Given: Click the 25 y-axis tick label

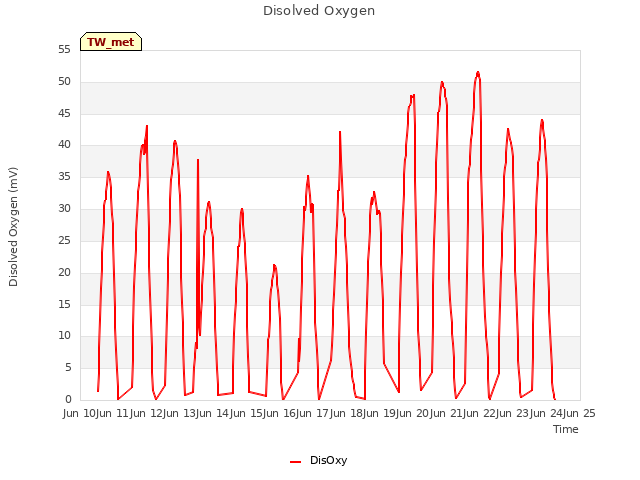Looking at the screenshot, I should [64, 240].
